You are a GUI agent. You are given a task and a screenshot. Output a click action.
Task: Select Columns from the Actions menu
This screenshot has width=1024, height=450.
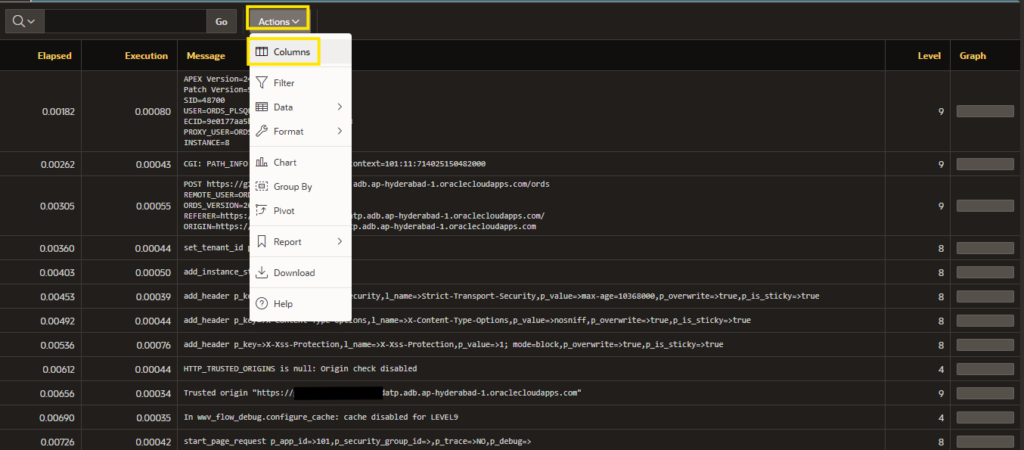click(300, 52)
